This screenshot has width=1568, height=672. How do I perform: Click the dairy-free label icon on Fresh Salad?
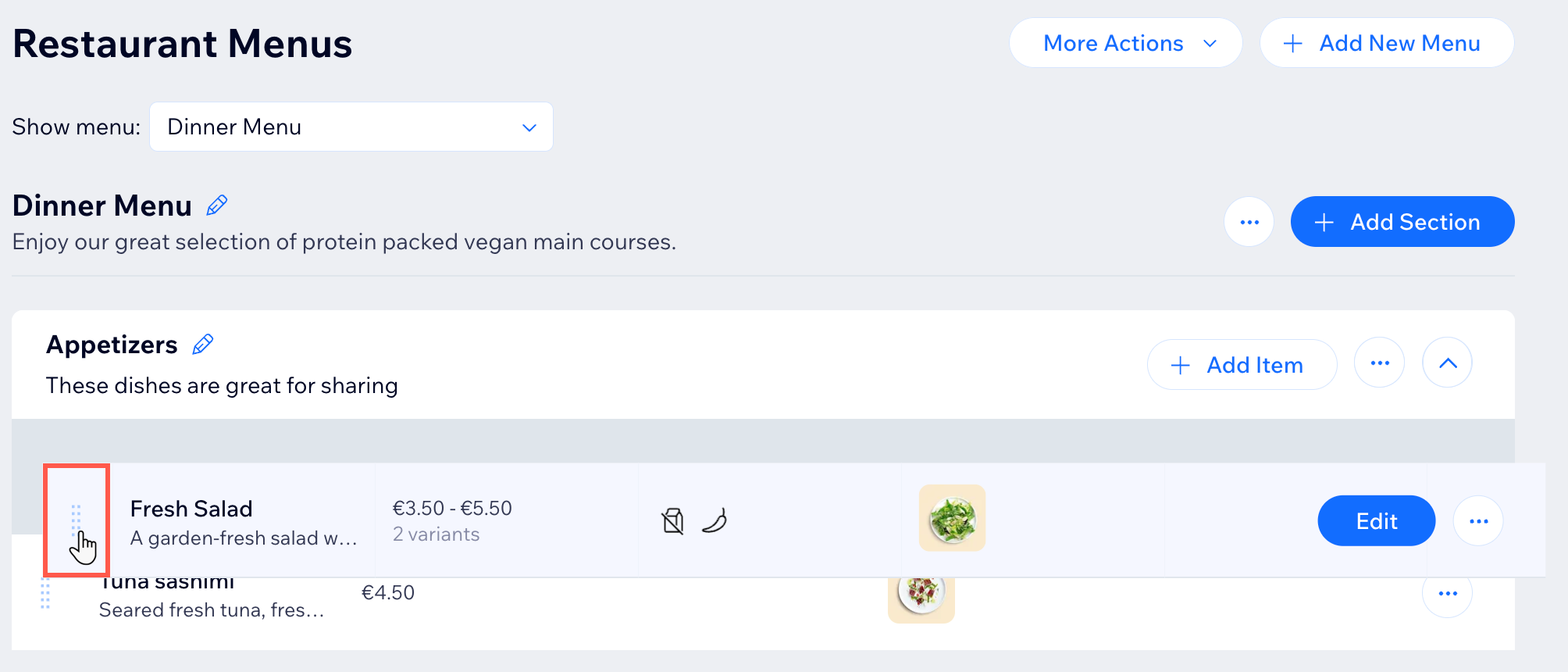[x=672, y=520]
